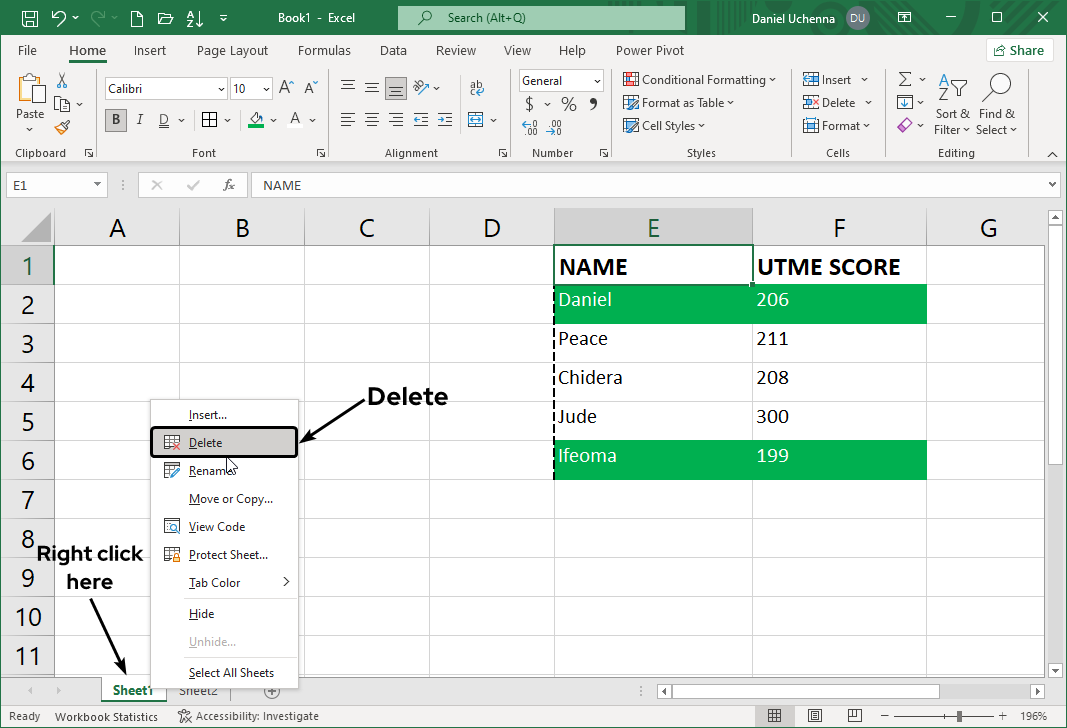This screenshot has width=1067, height=728.
Task: Apply Italic formatting from the Font group
Action: click(x=140, y=120)
